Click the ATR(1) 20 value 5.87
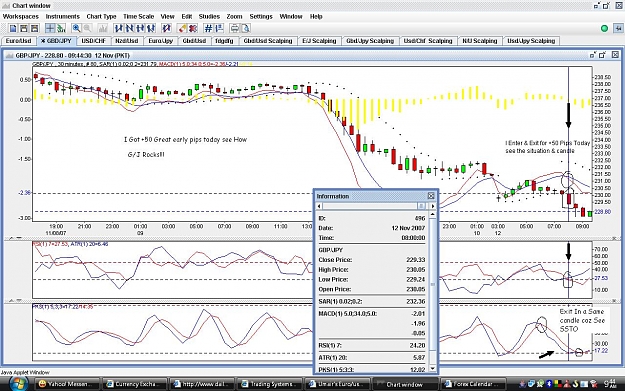625x391 pixels. [x=419, y=358]
